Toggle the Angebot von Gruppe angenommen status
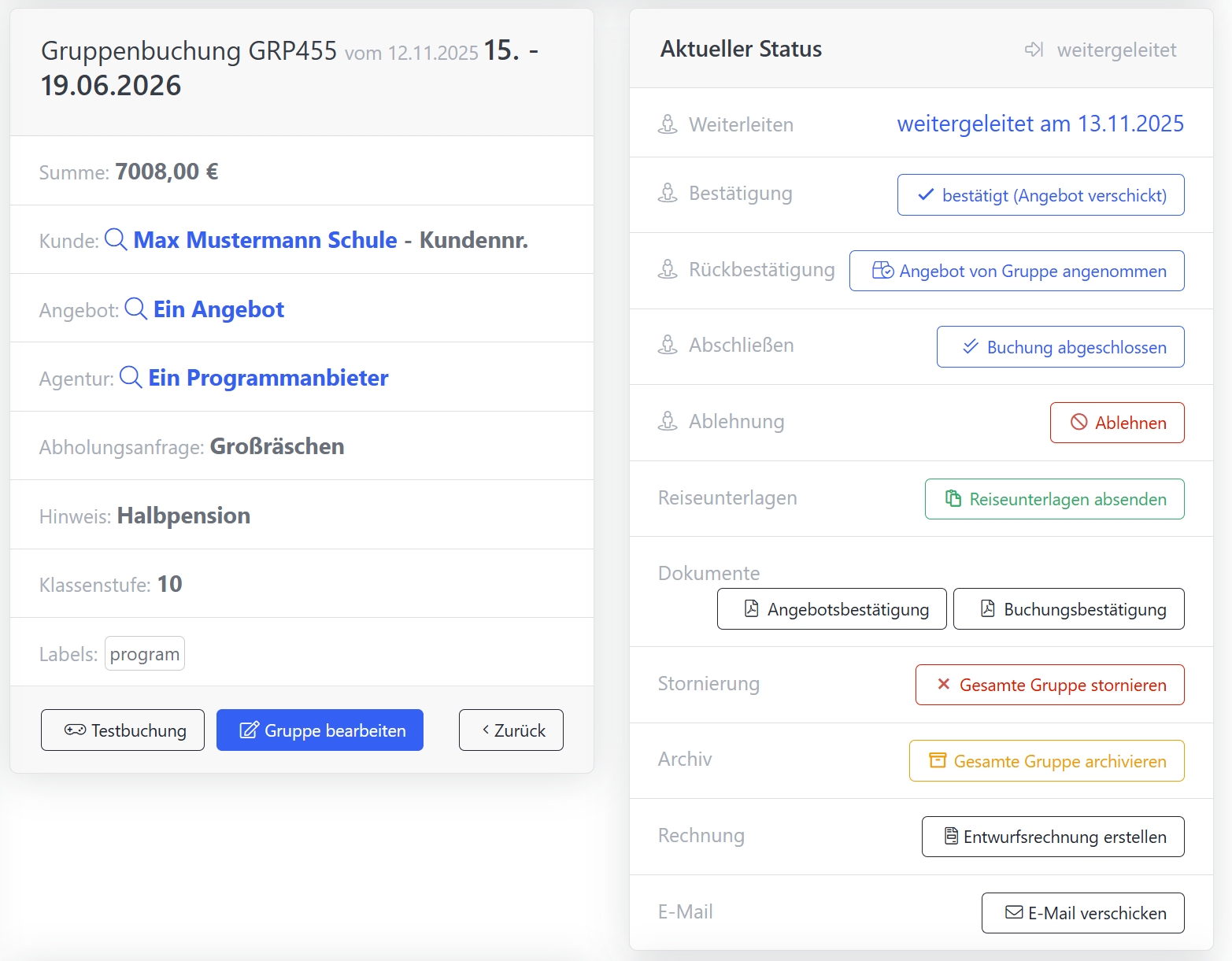The height and width of the screenshot is (961, 1232). [1016, 271]
